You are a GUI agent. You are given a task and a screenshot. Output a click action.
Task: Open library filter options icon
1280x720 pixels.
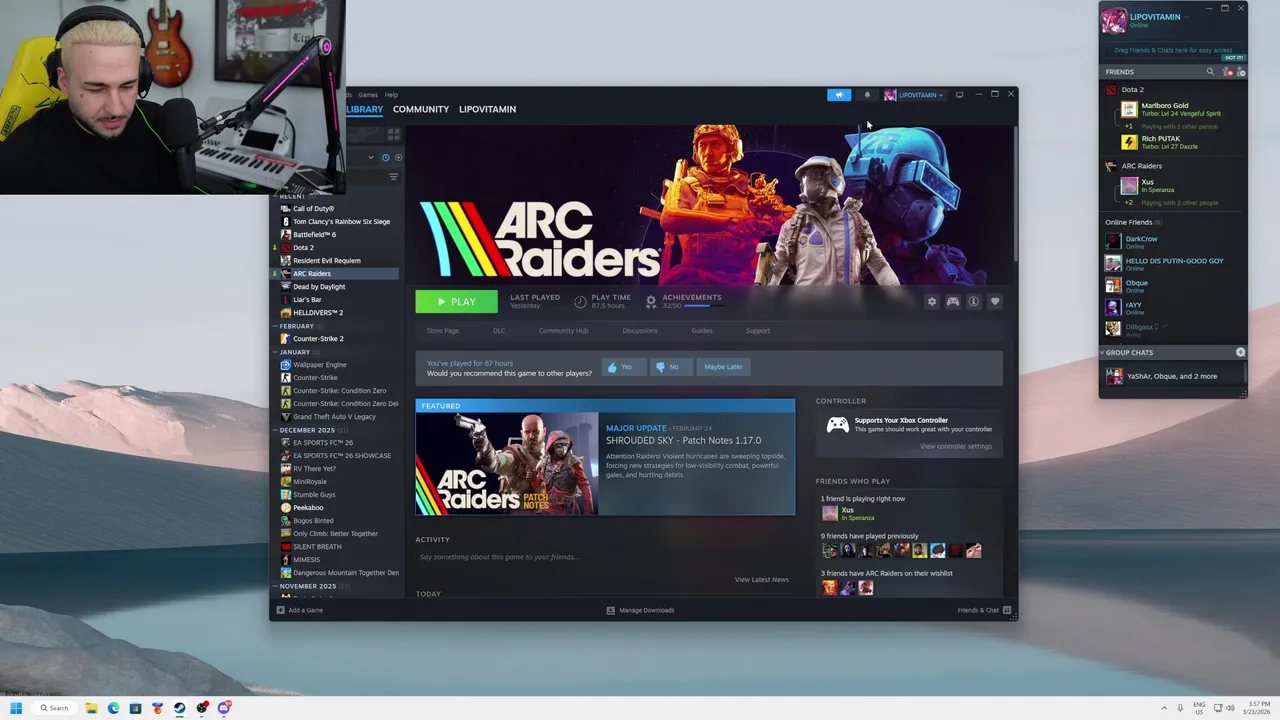(x=393, y=177)
